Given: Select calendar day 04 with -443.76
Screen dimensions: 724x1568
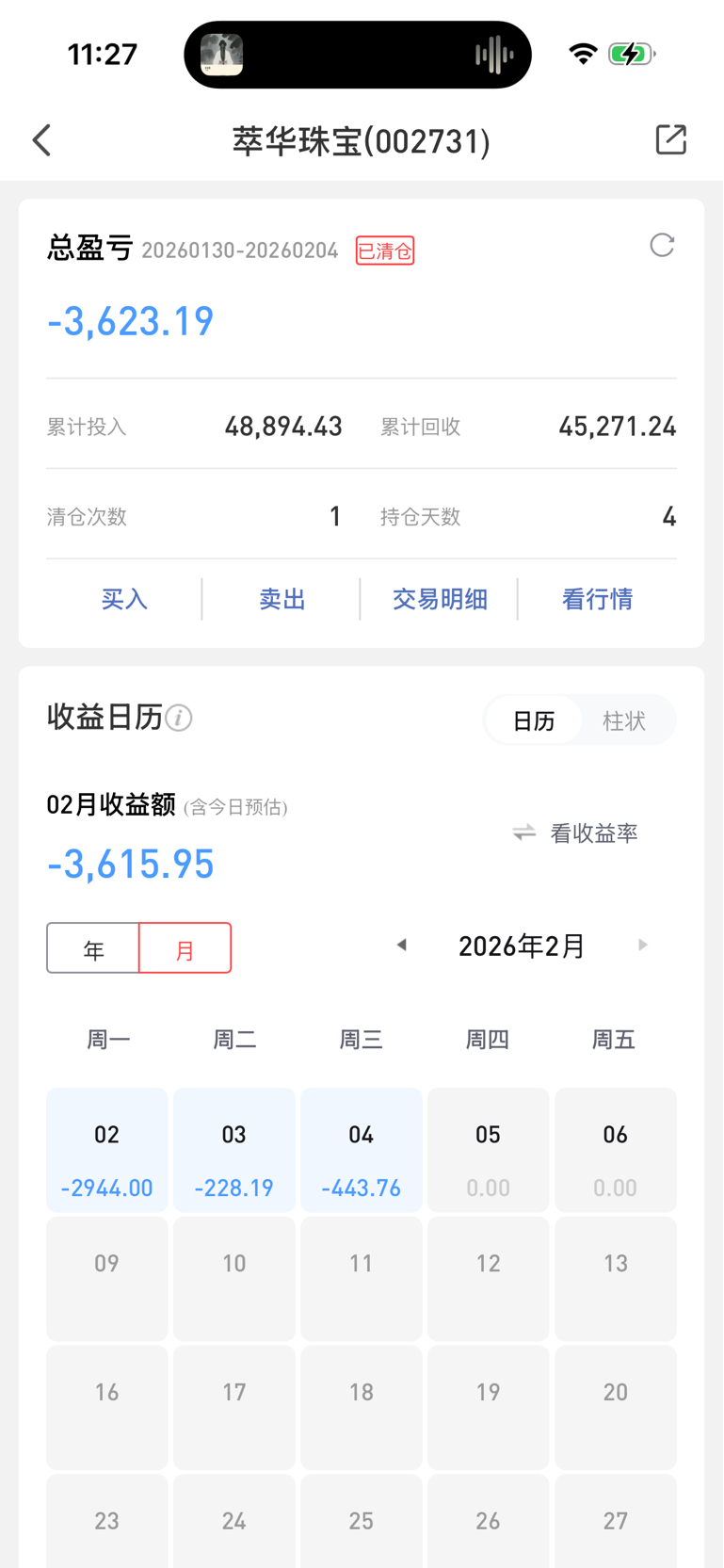Looking at the screenshot, I should (362, 1150).
